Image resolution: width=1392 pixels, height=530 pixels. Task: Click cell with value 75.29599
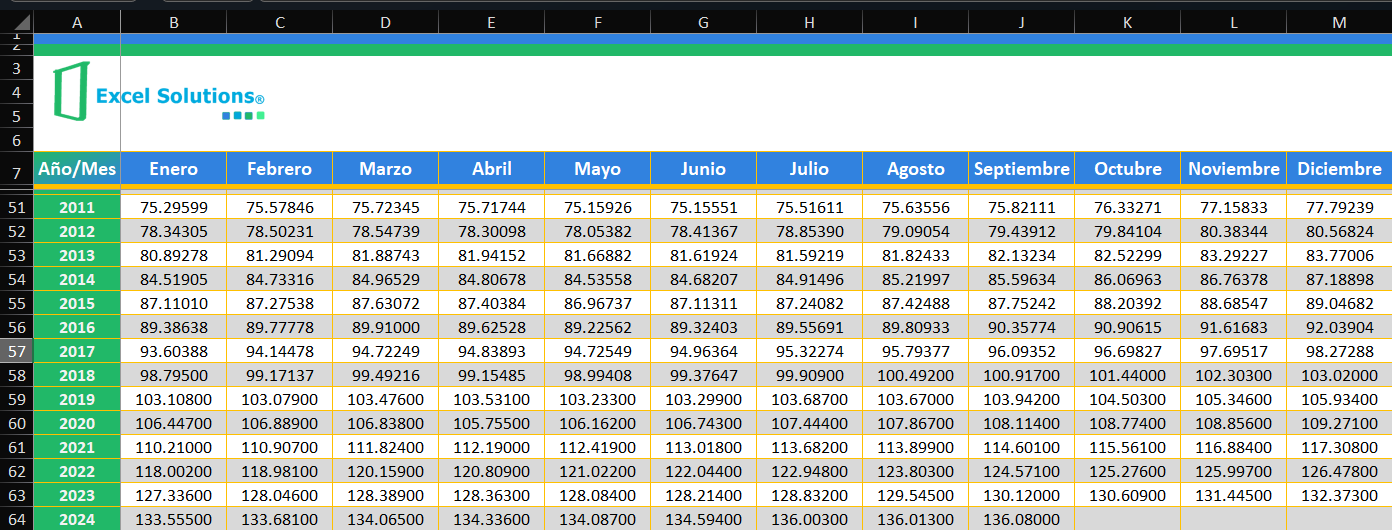tap(174, 207)
